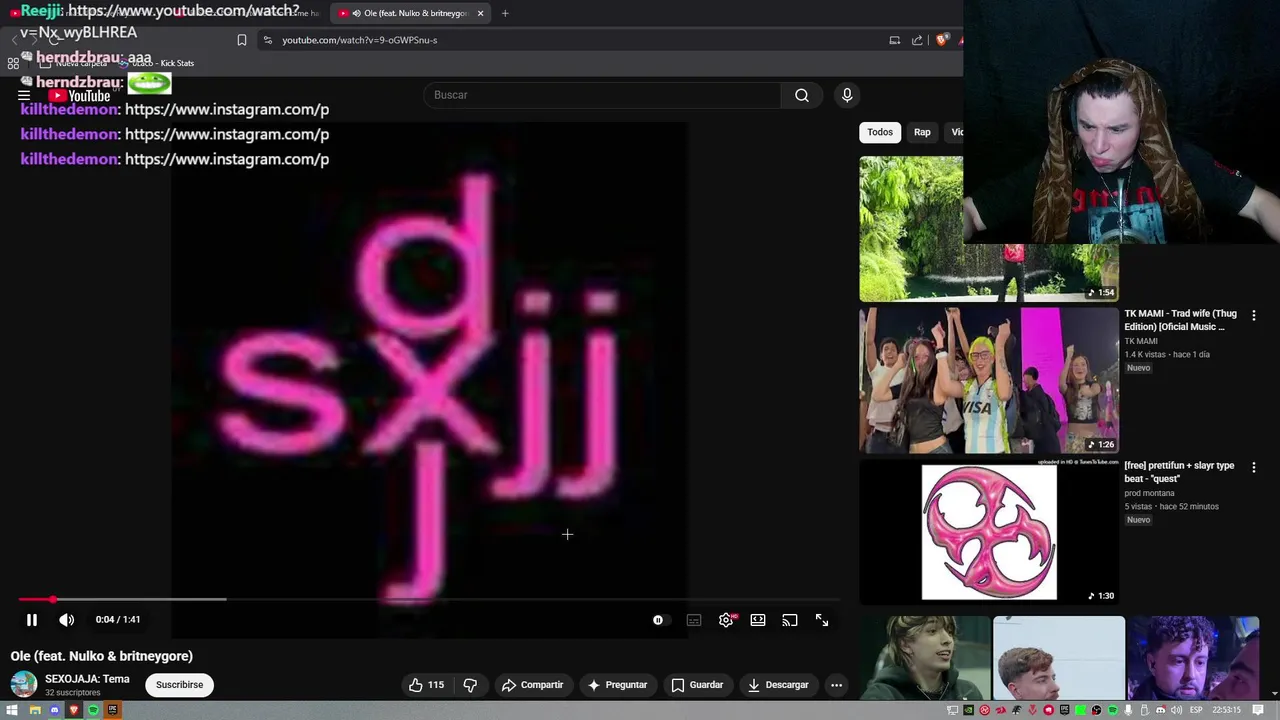Subscribe to channel with Suscribirse button
Image resolution: width=1280 pixels, height=720 pixels.
coord(179,685)
